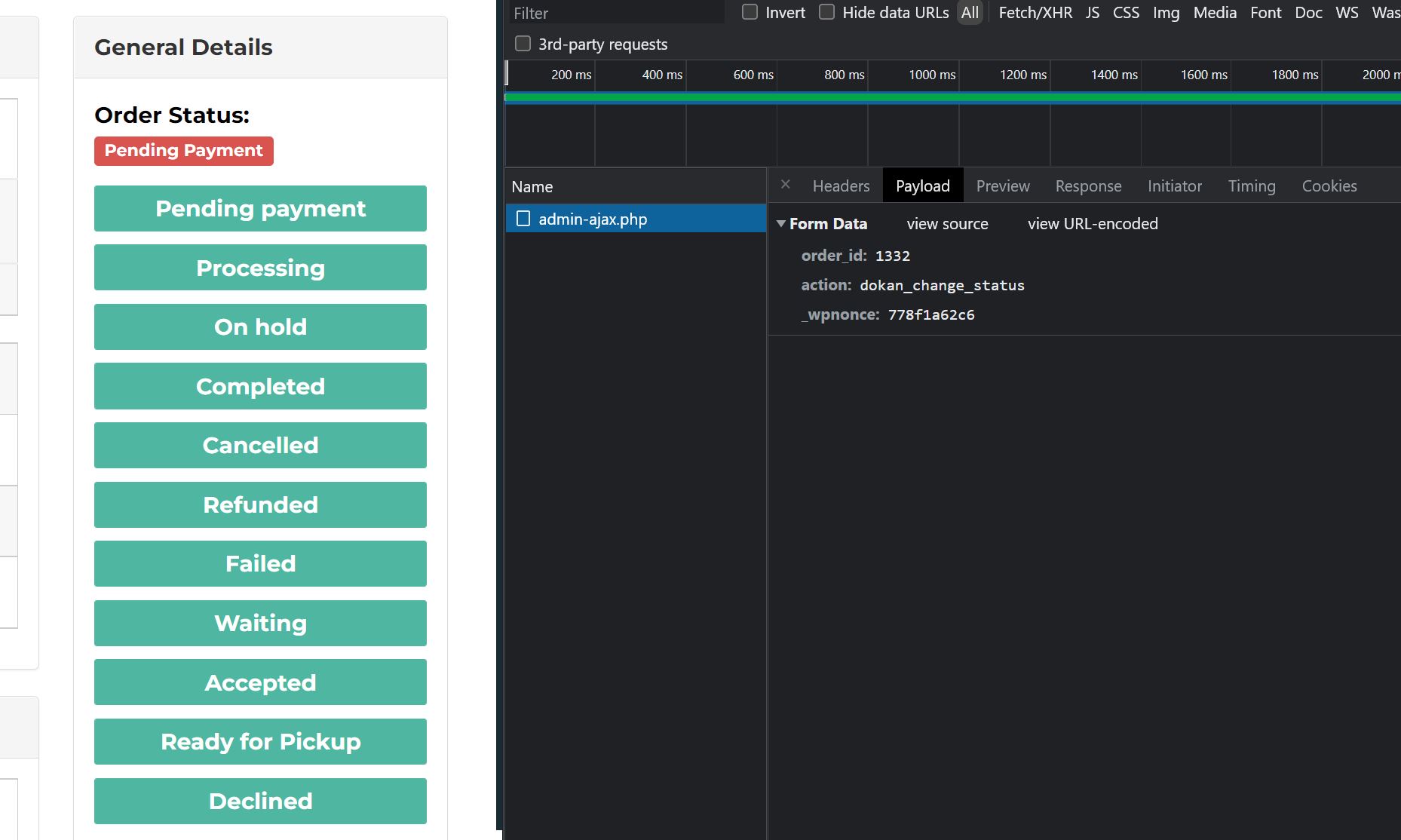Set order status to Waiting
1401x840 pixels.
pyautogui.click(x=260, y=623)
